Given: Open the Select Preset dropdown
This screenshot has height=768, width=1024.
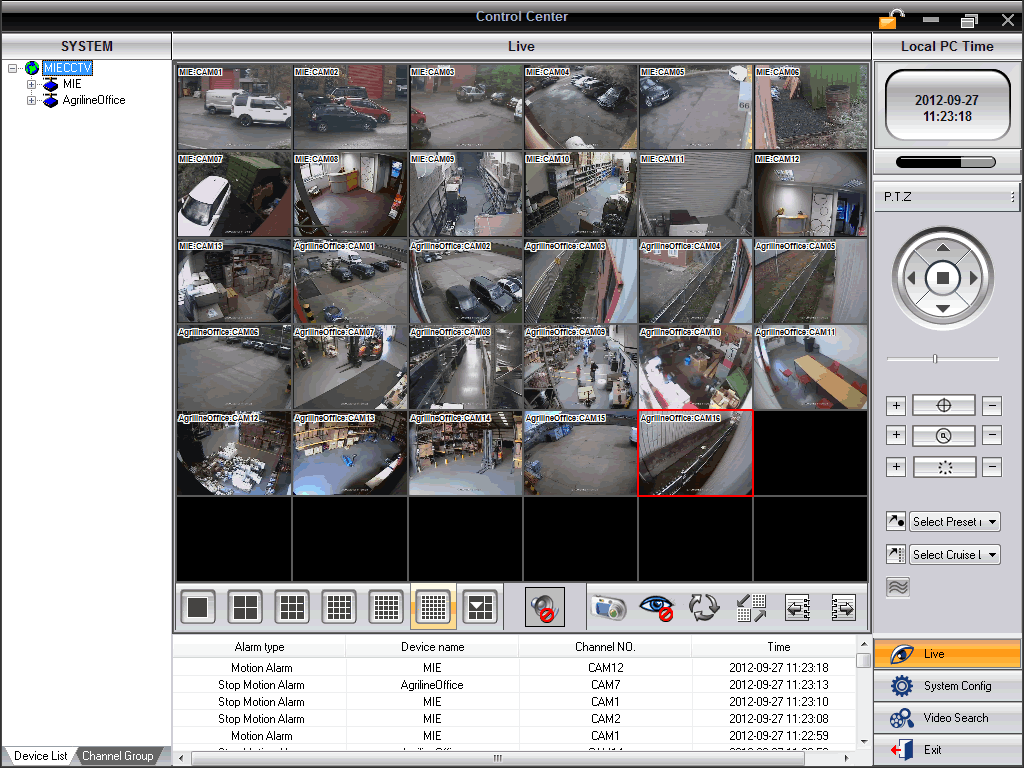Looking at the screenshot, I should click(954, 521).
